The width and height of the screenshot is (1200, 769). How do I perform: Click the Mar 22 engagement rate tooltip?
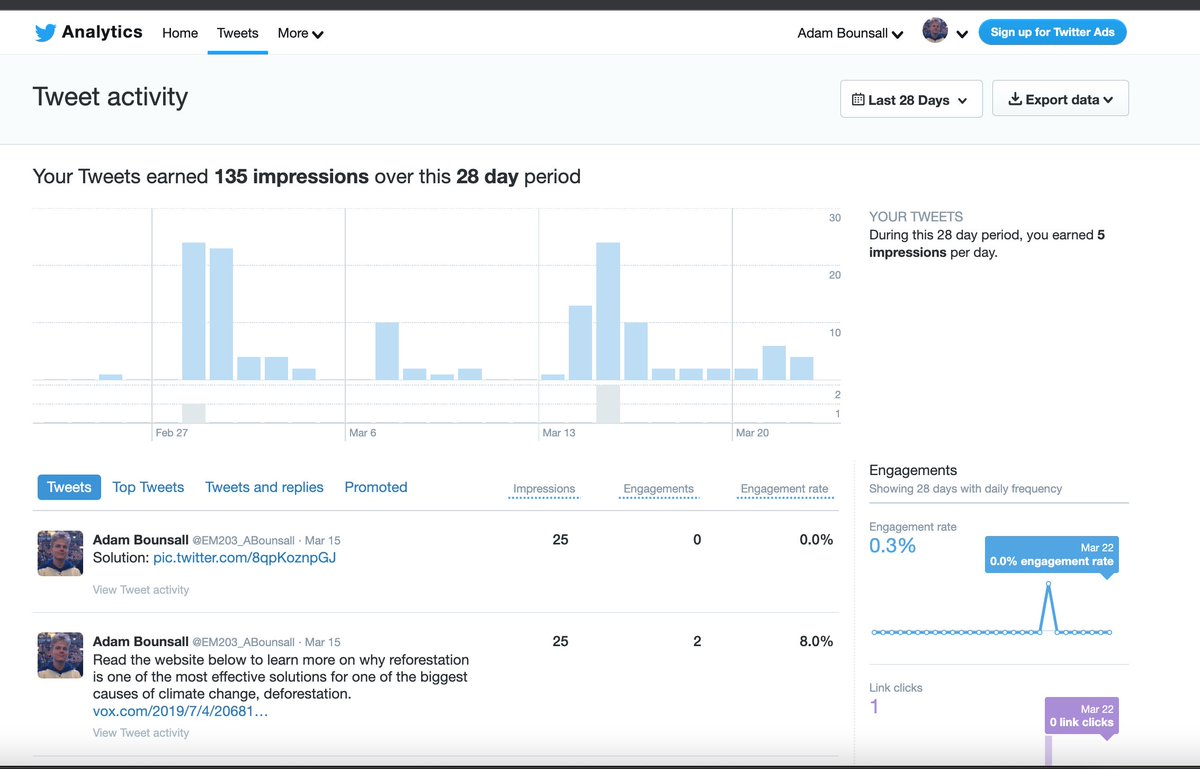1051,555
